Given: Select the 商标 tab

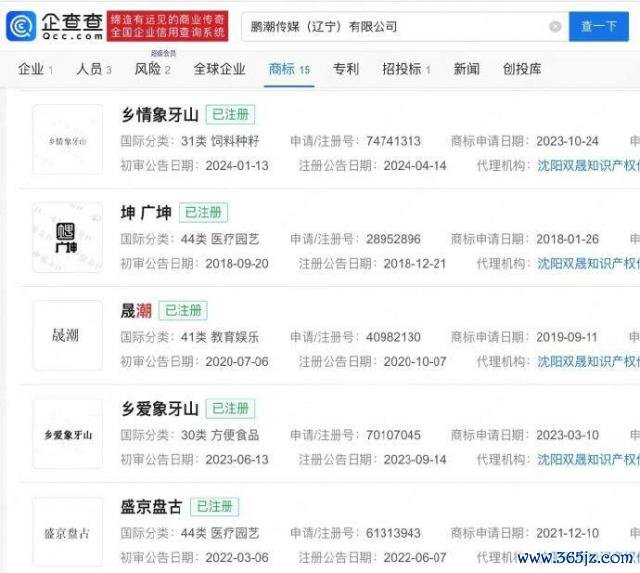Looking at the screenshot, I should click(x=289, y=69).
